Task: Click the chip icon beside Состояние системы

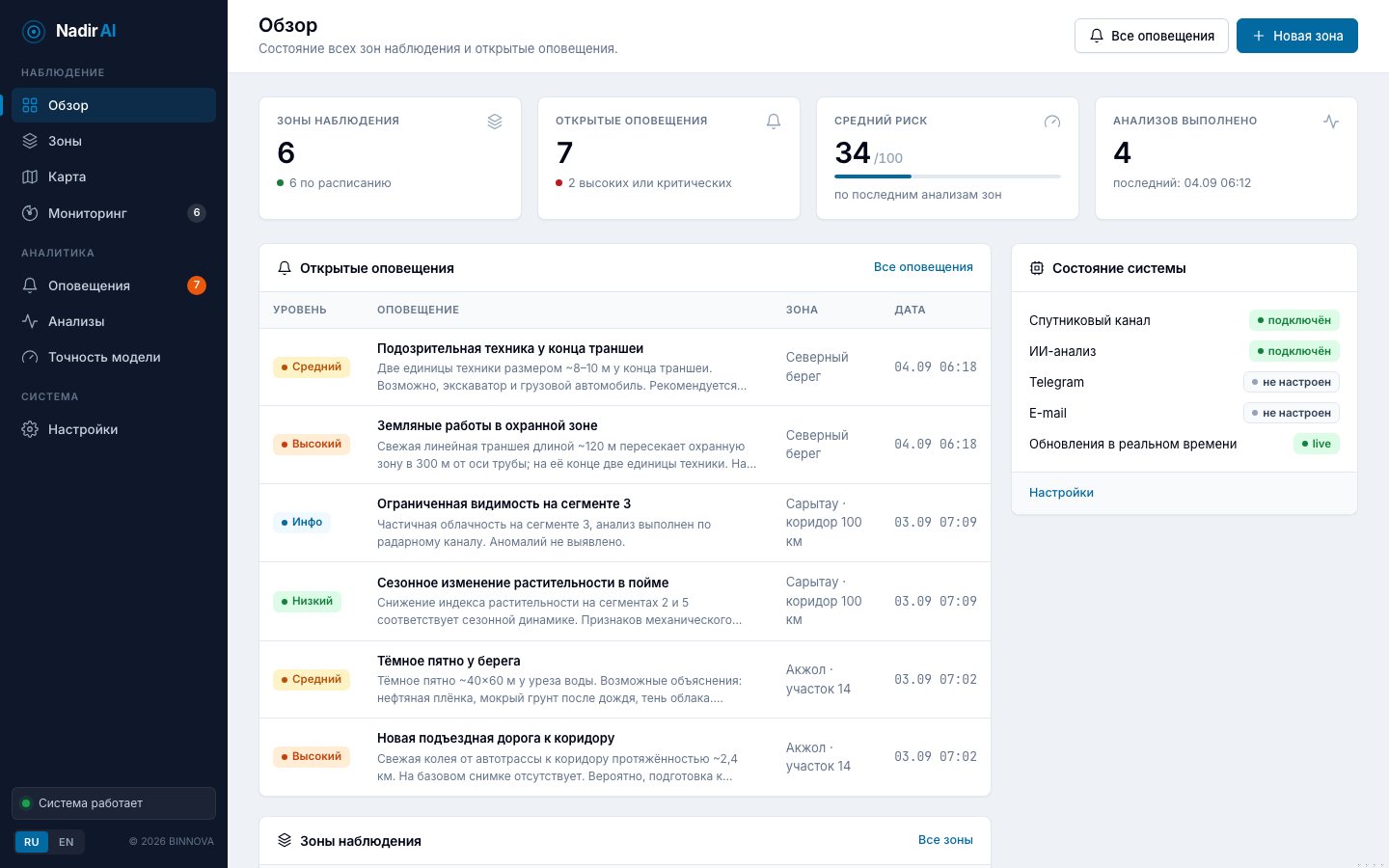Action: pos(1037,268)
